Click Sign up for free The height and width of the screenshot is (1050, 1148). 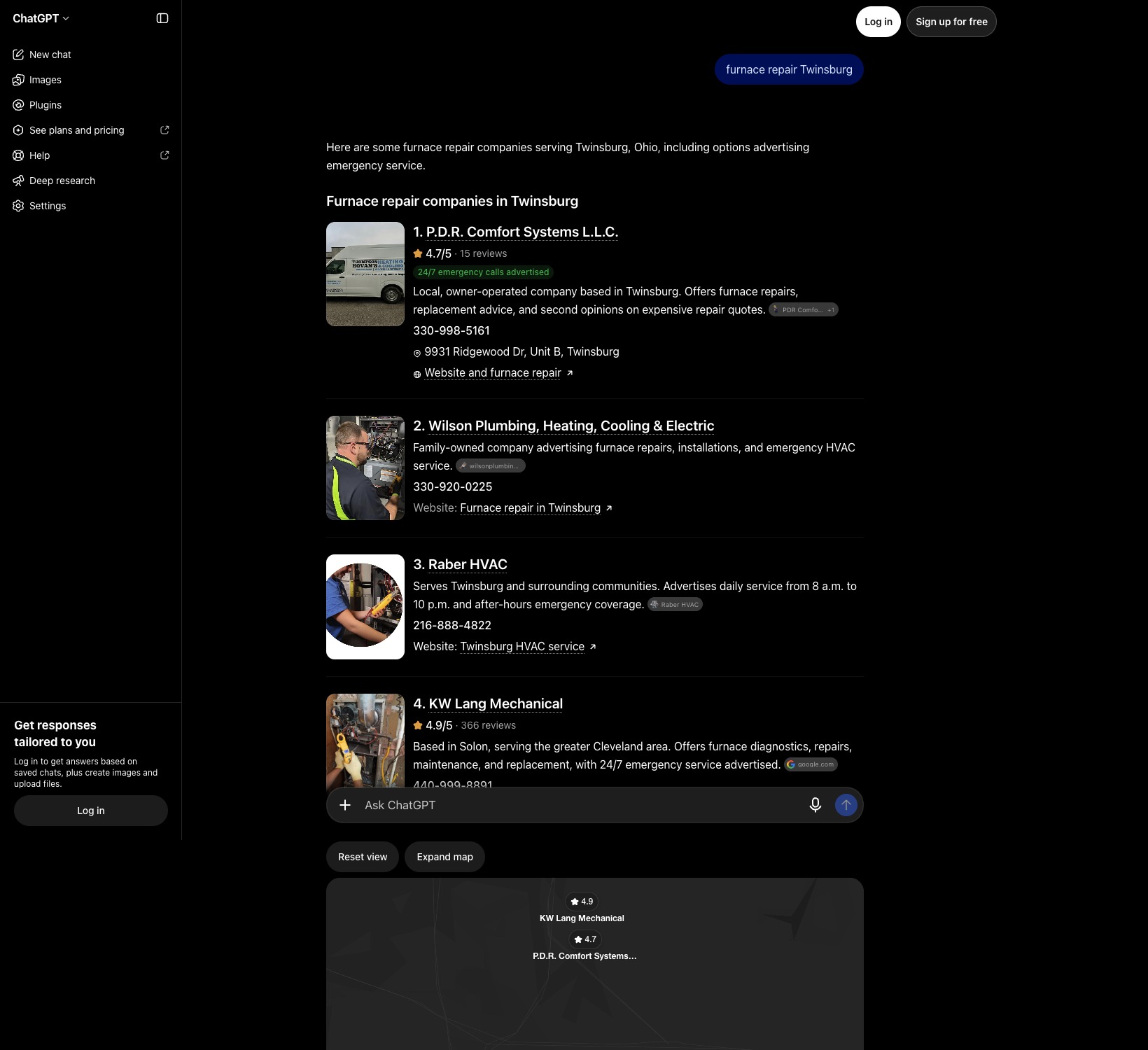951,22
